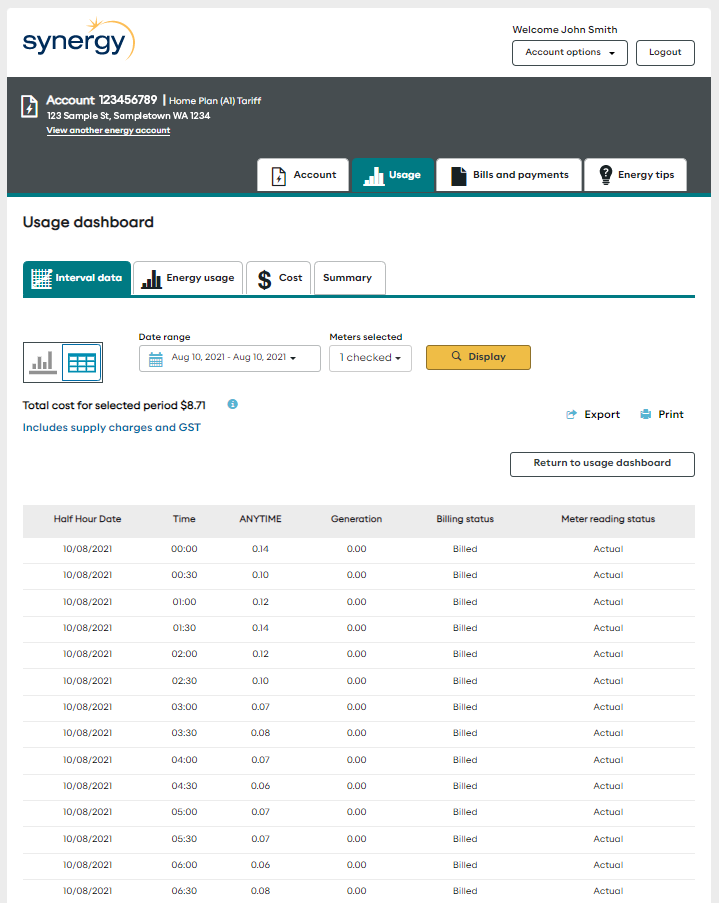This screenshot has width=719, height=903.
Task: Click the lightbulb Energy tips icon
Action: point(606,174)
